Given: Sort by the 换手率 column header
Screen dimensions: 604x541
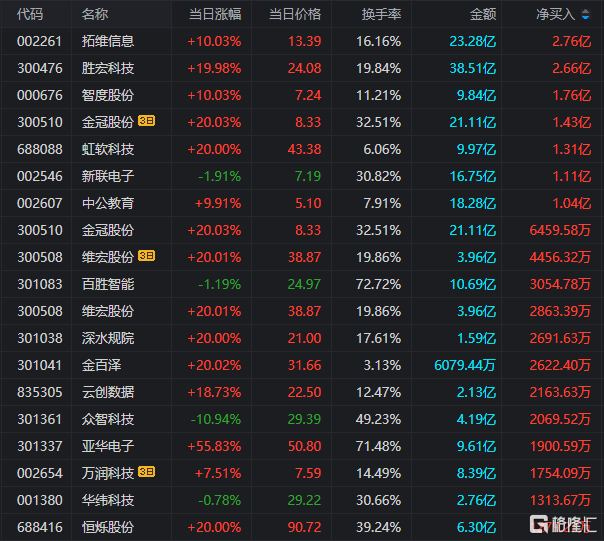Looking at the screenshot, I should pyautogui.click(x=382, y=14).
